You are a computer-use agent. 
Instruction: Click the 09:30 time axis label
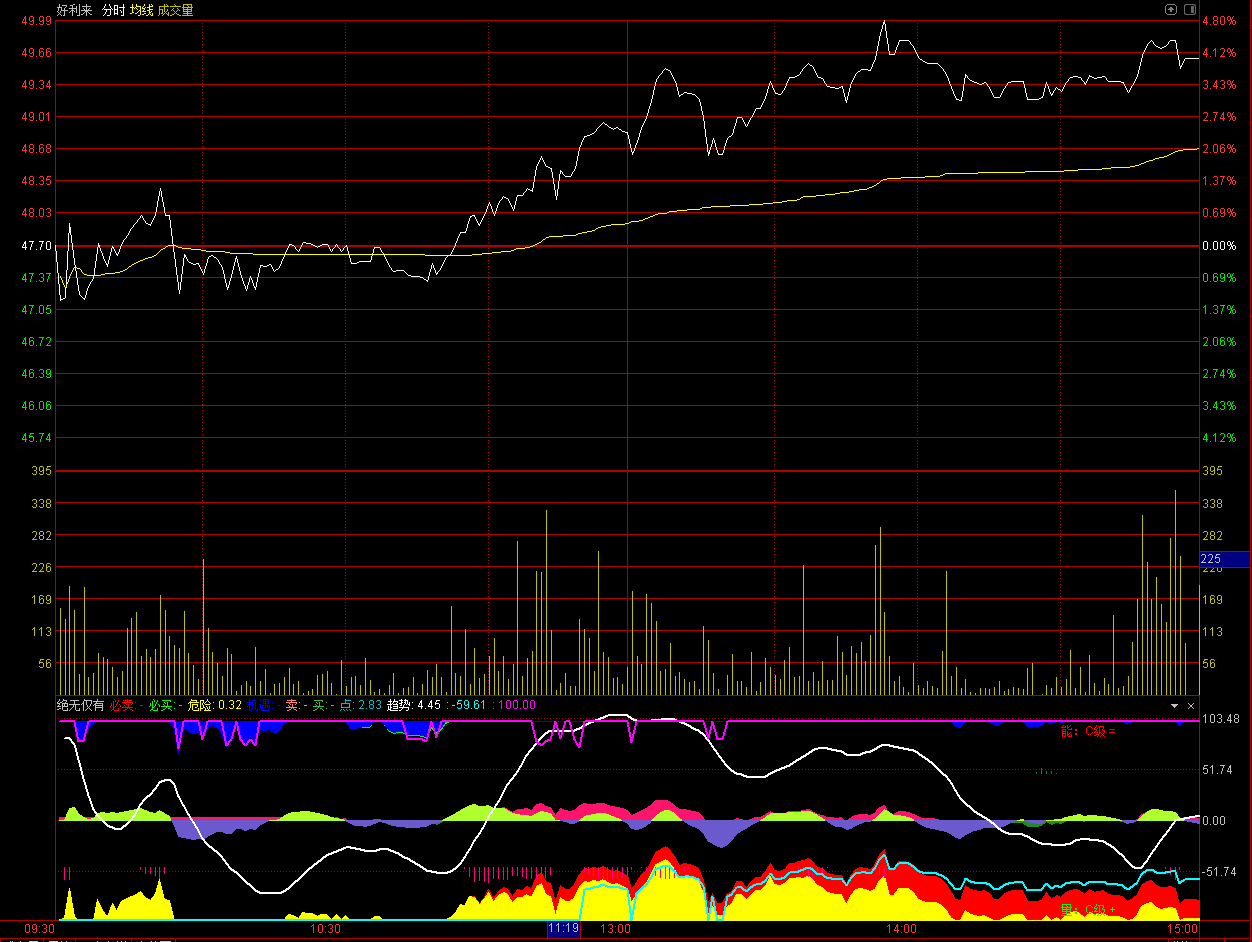(x=40, y=929)
